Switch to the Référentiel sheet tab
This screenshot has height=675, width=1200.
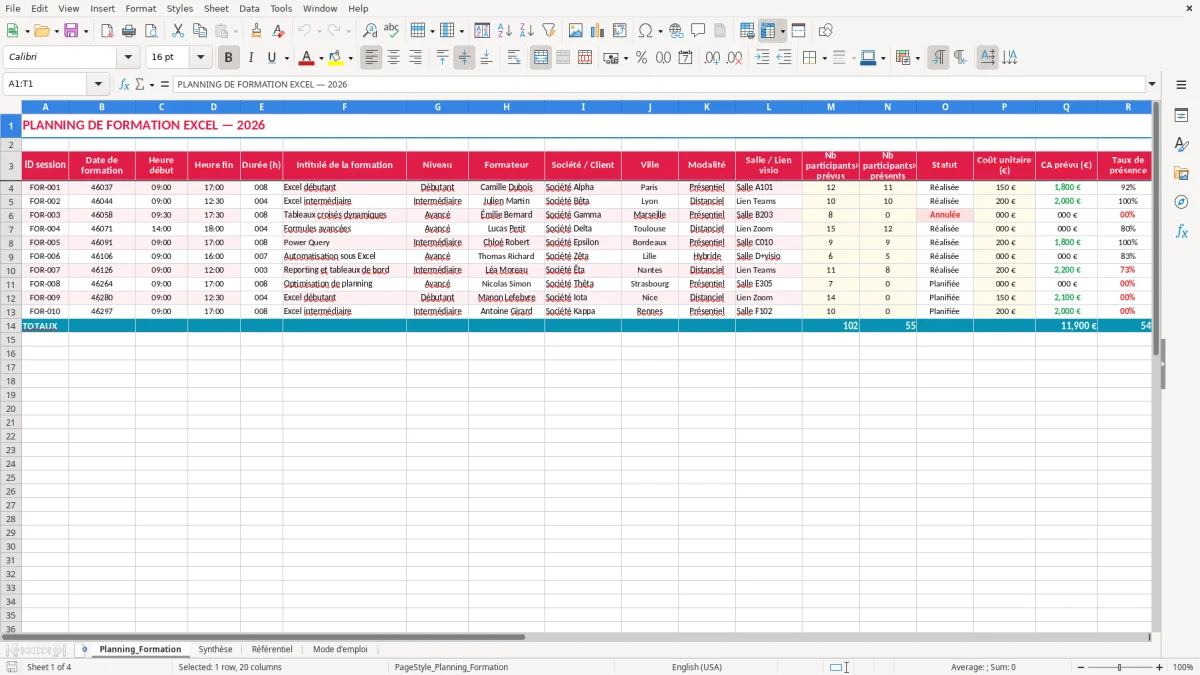click(x=272, y=650)
